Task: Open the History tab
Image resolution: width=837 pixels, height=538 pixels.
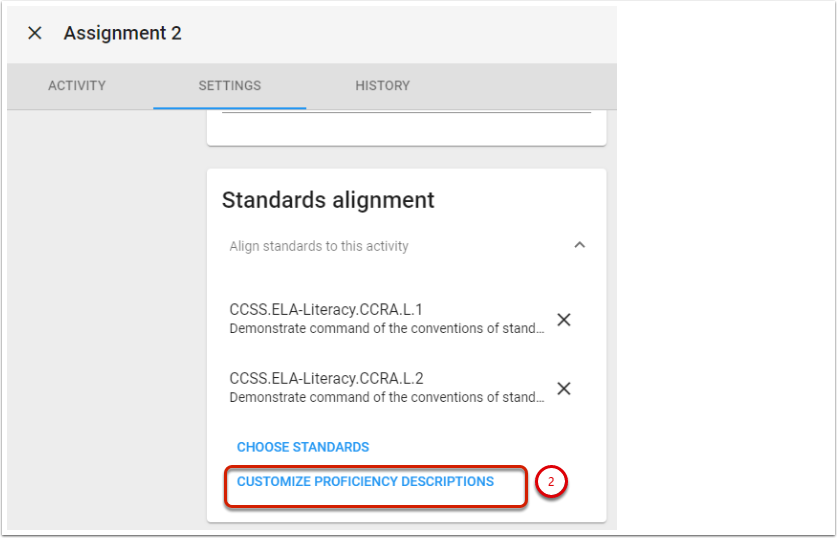Action: pos(382,86)
